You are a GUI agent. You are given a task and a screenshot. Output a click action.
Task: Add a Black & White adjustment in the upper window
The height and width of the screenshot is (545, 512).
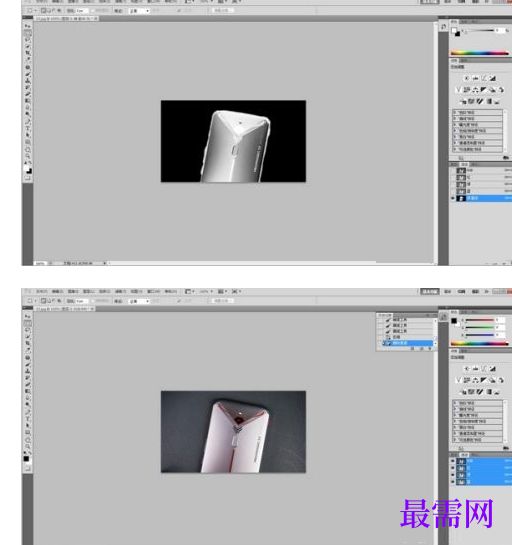483,90
